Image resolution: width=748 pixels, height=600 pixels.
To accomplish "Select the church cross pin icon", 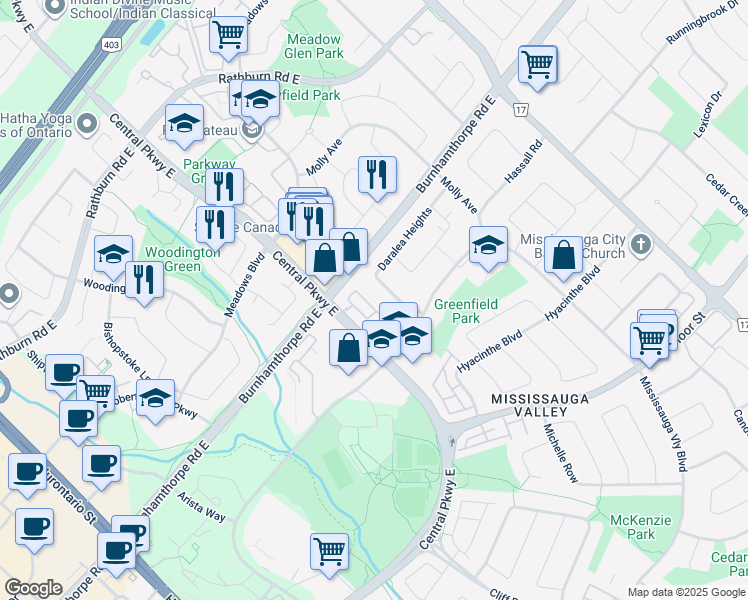I will coord(641,245).
